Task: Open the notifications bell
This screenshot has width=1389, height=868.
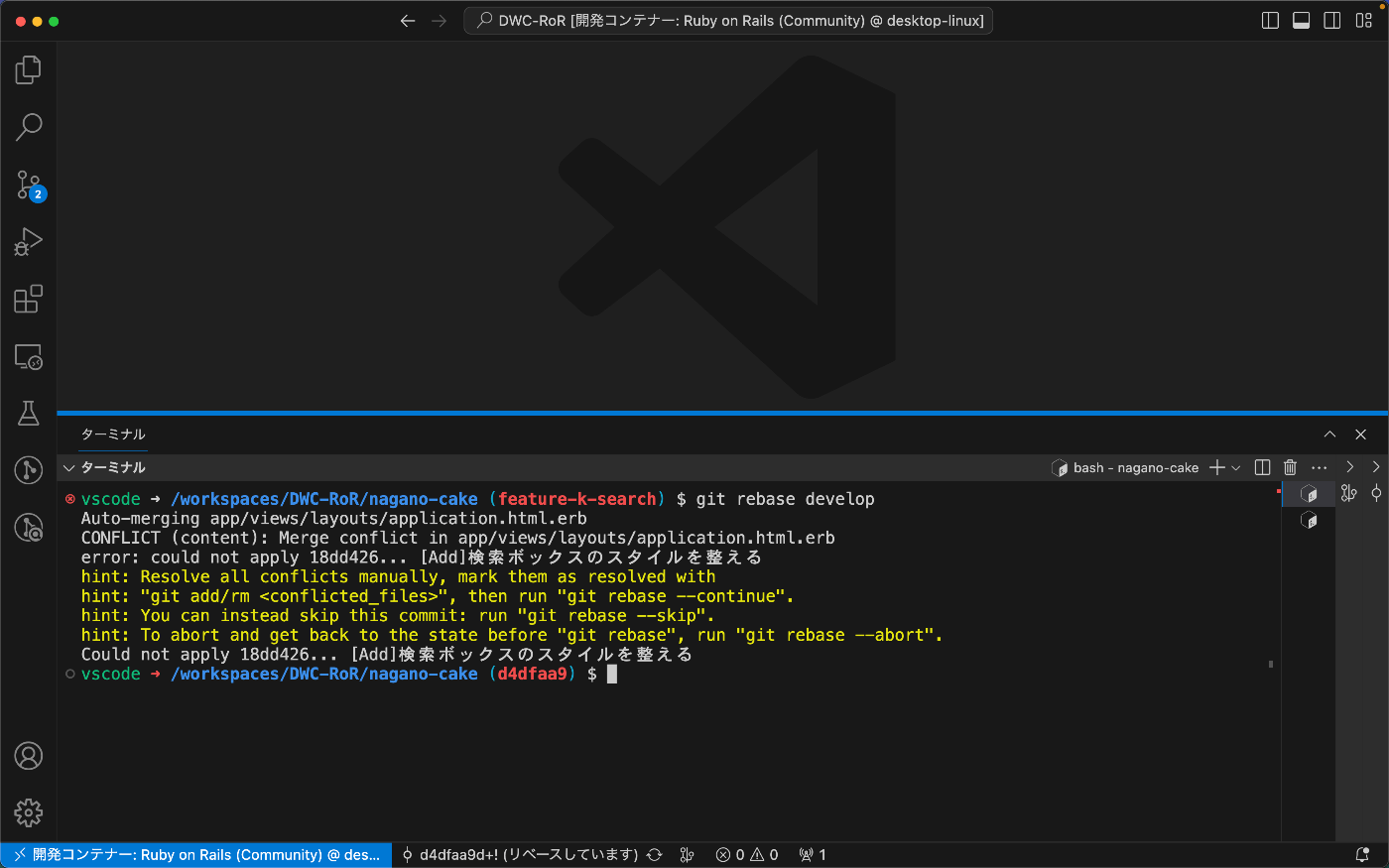Action: (1362, 855)
